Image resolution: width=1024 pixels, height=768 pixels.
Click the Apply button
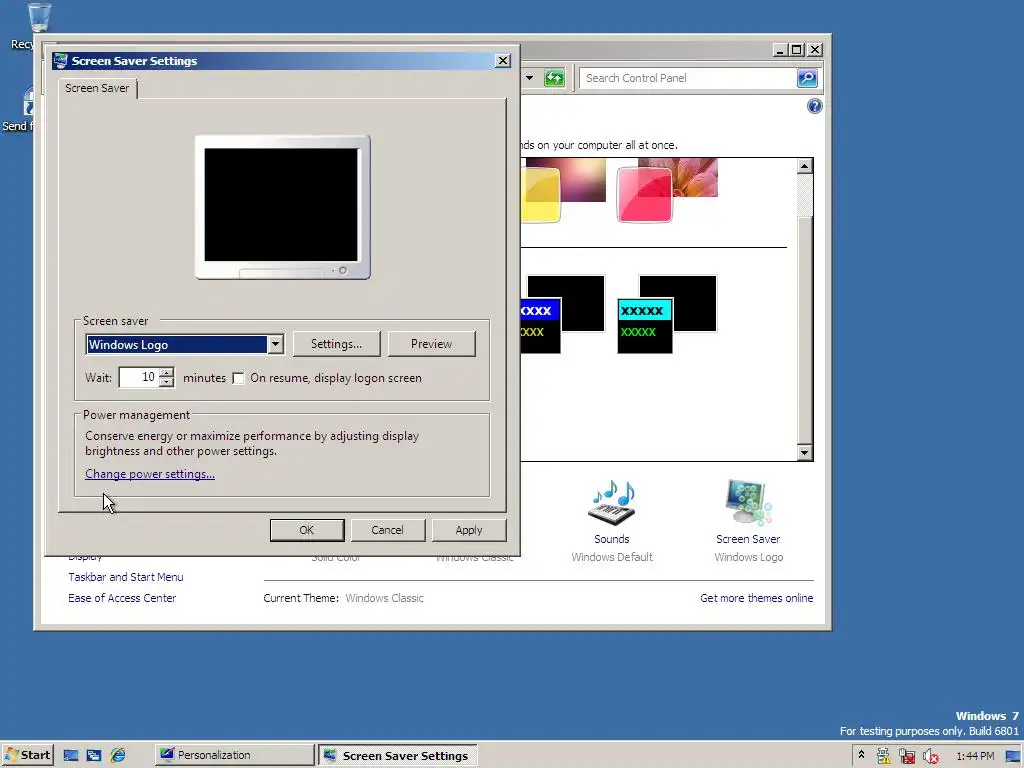click(x=469, y=530)
